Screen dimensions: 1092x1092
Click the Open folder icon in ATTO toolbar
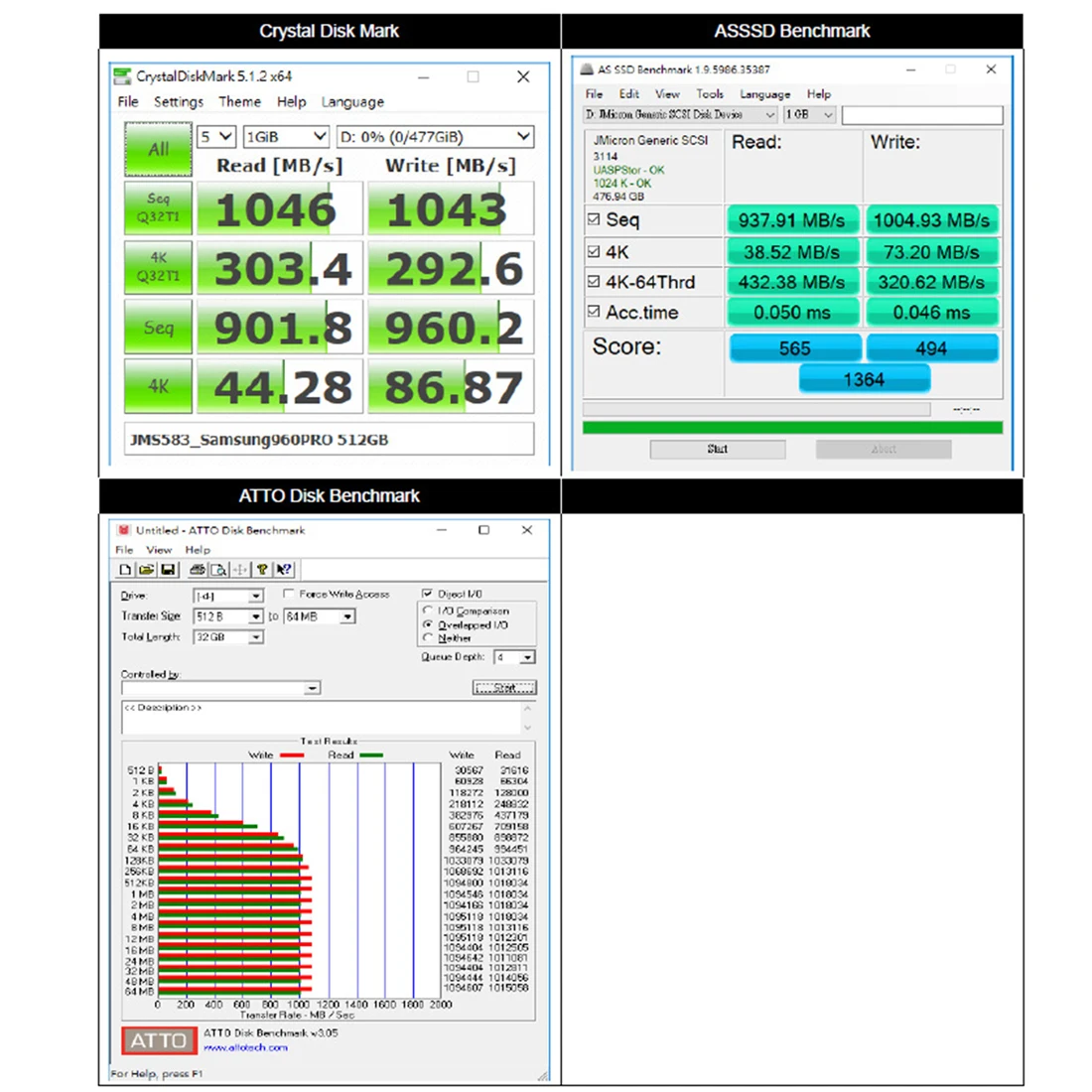click(x=146, y=570)
